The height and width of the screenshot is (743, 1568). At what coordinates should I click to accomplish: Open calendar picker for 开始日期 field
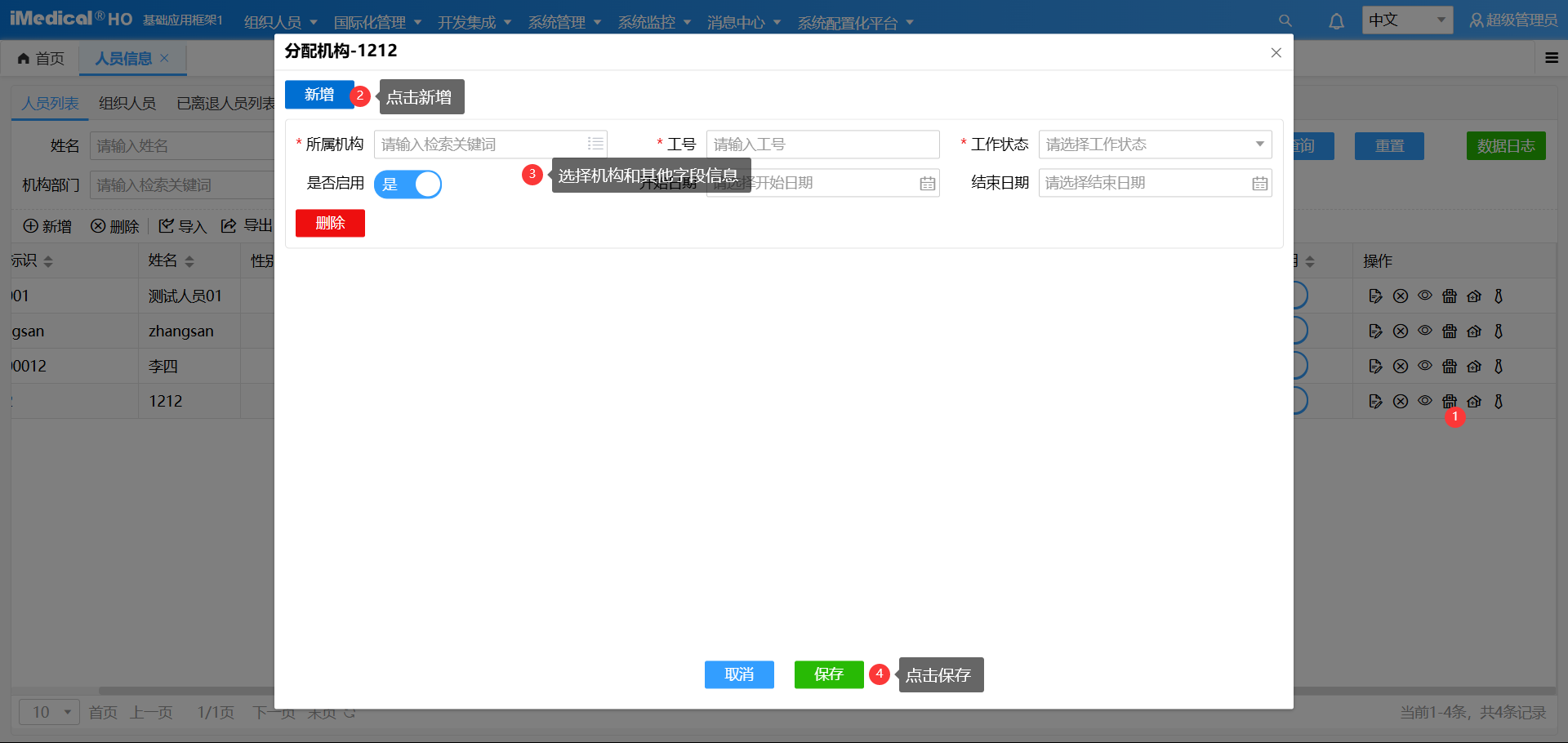tap(927, 184)
